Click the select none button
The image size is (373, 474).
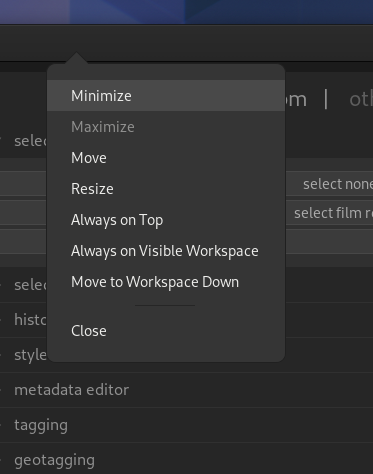click(x=329, y=184)
